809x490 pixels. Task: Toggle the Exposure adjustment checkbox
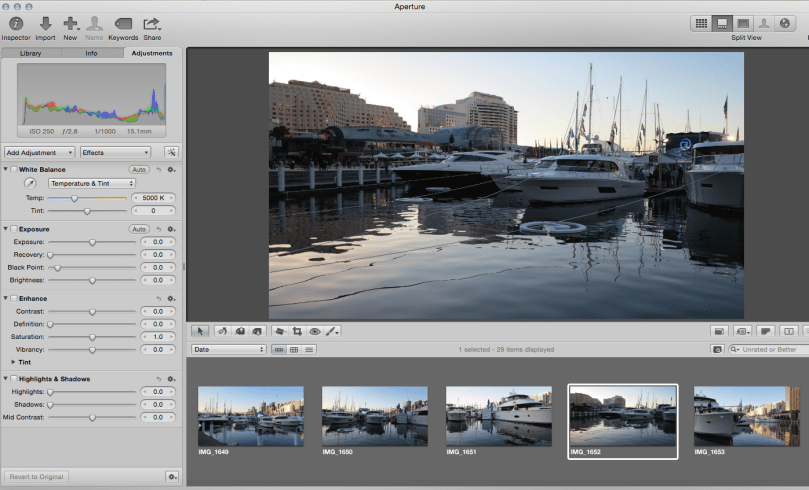(12, 229)
